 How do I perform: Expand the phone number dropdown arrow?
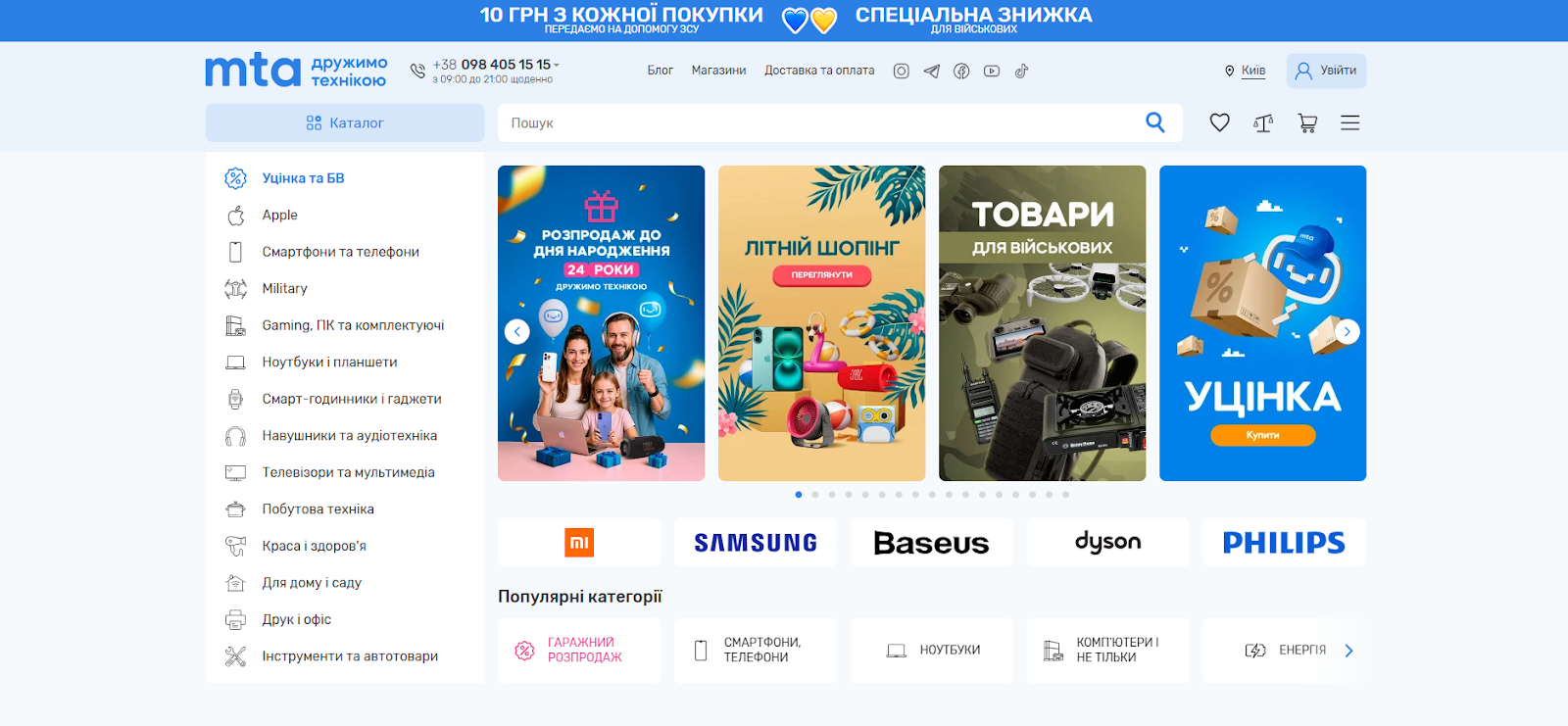[x=557, y=65]
